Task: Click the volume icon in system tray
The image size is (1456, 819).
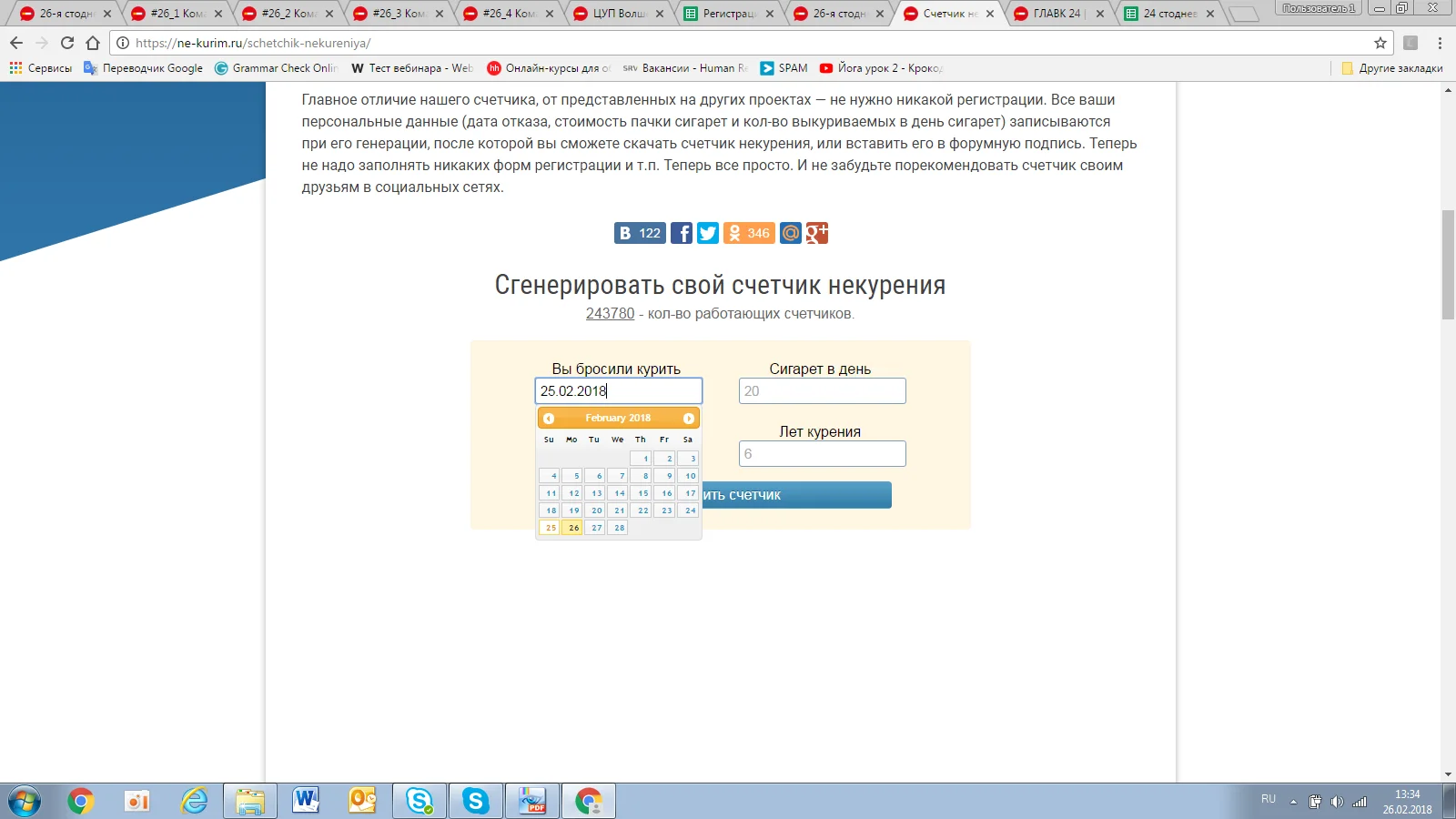Action: point(1337,802)
